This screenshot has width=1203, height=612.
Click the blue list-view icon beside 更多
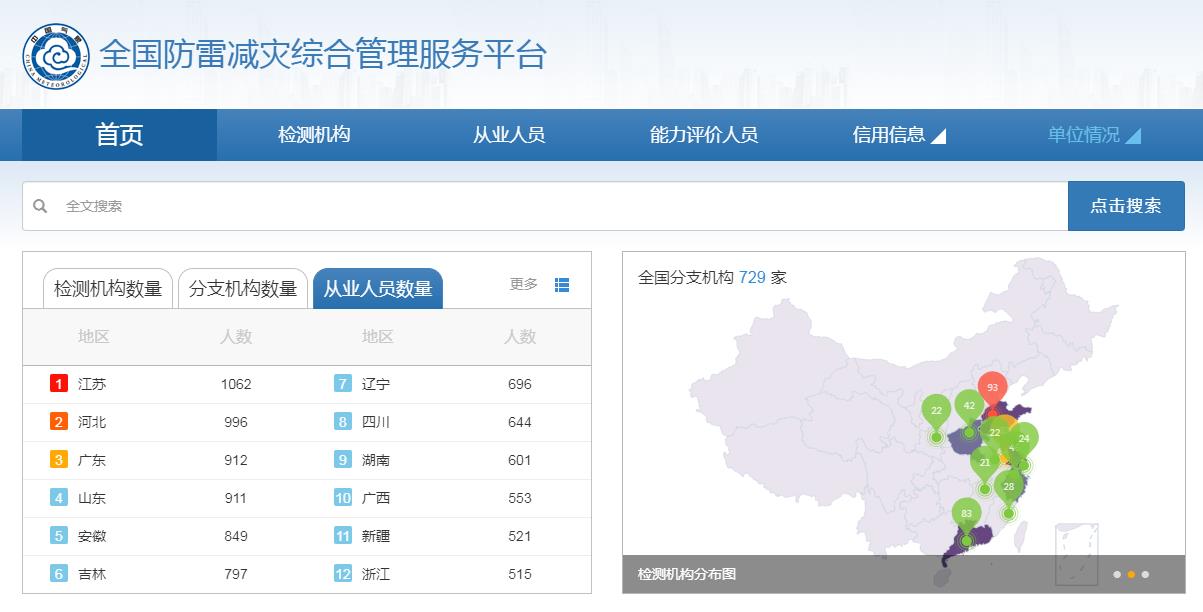pos(561,284)
